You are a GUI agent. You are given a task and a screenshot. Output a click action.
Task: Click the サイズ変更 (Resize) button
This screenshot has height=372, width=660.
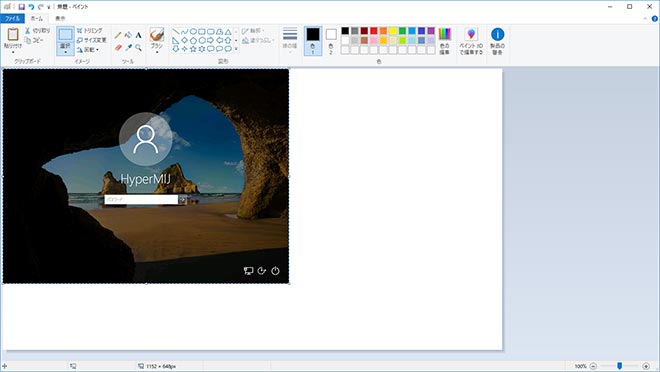(91, 40)
